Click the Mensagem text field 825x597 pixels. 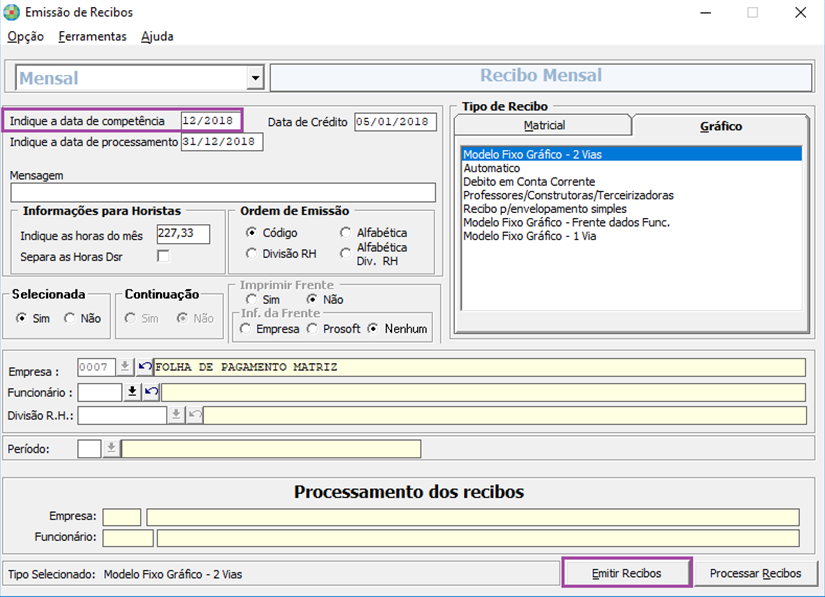pyautogui.click(x=223, y=193)
